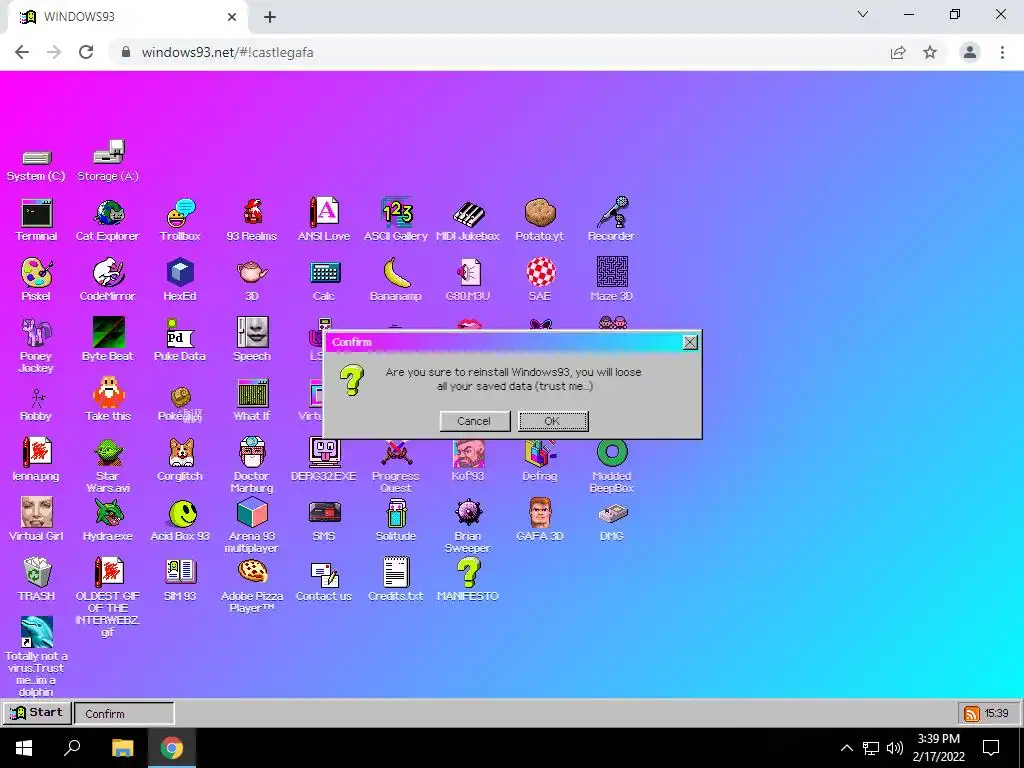Screen dimensions: 1024x768
Task: Click Cancel in the Confirm dialog
Action: pyautogui.click(x=475, y=421)
